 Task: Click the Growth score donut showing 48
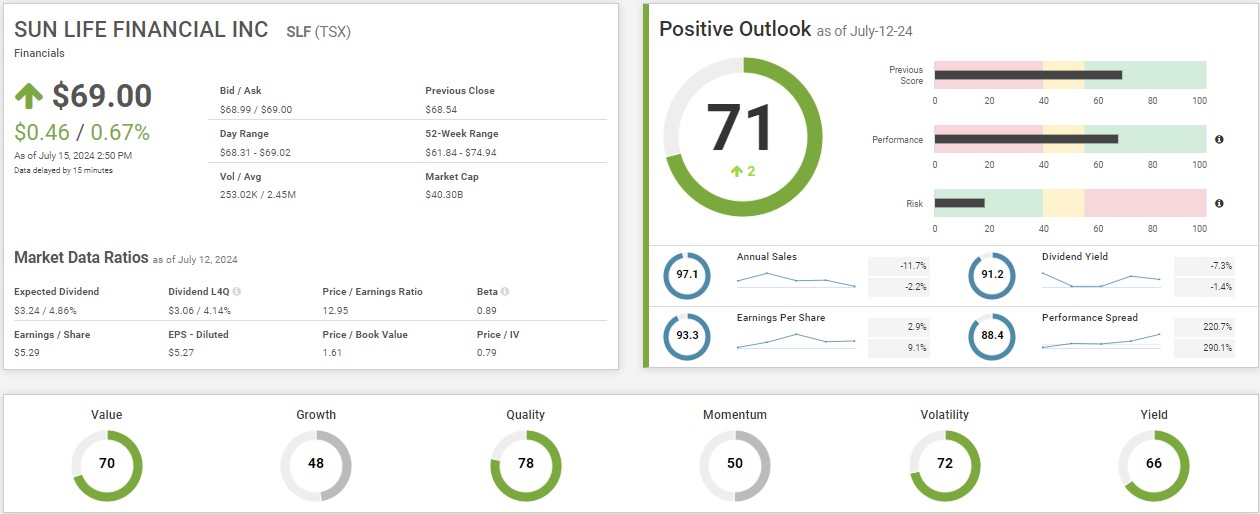(x=316, y=465)
